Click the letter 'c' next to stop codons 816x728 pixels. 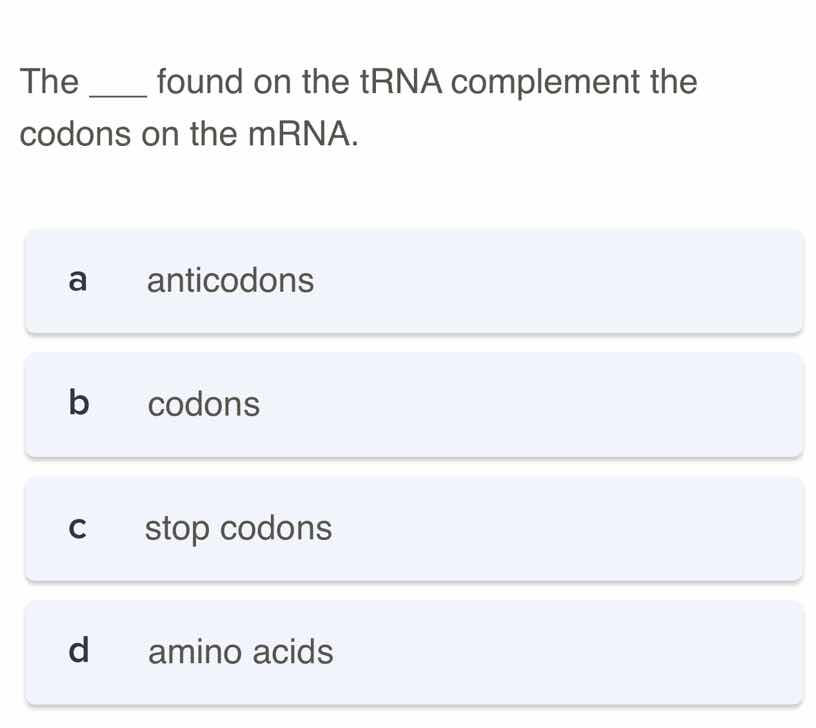pyautogui.click(x=77, y=529)
